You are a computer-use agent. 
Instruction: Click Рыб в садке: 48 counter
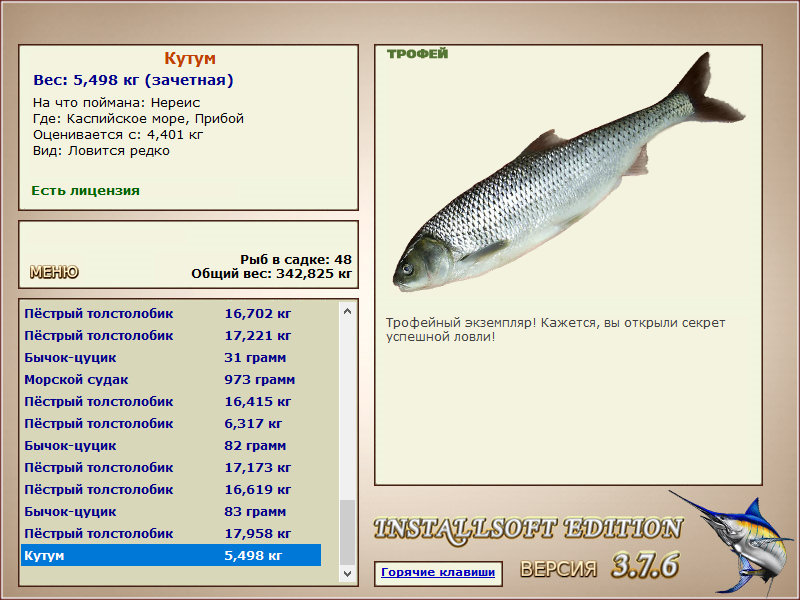(296, 259)
